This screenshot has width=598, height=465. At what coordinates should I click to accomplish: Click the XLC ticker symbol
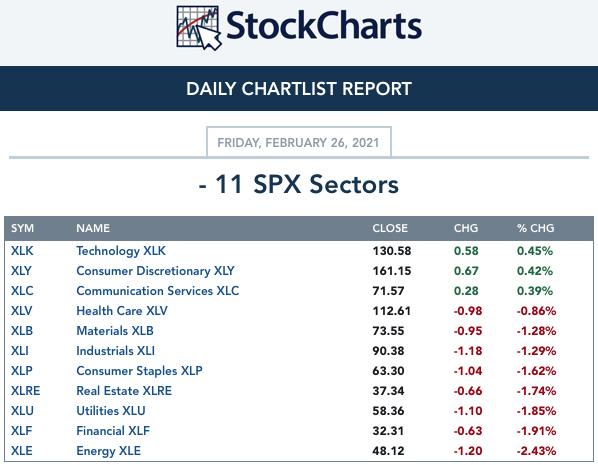[x=22, y=291]
